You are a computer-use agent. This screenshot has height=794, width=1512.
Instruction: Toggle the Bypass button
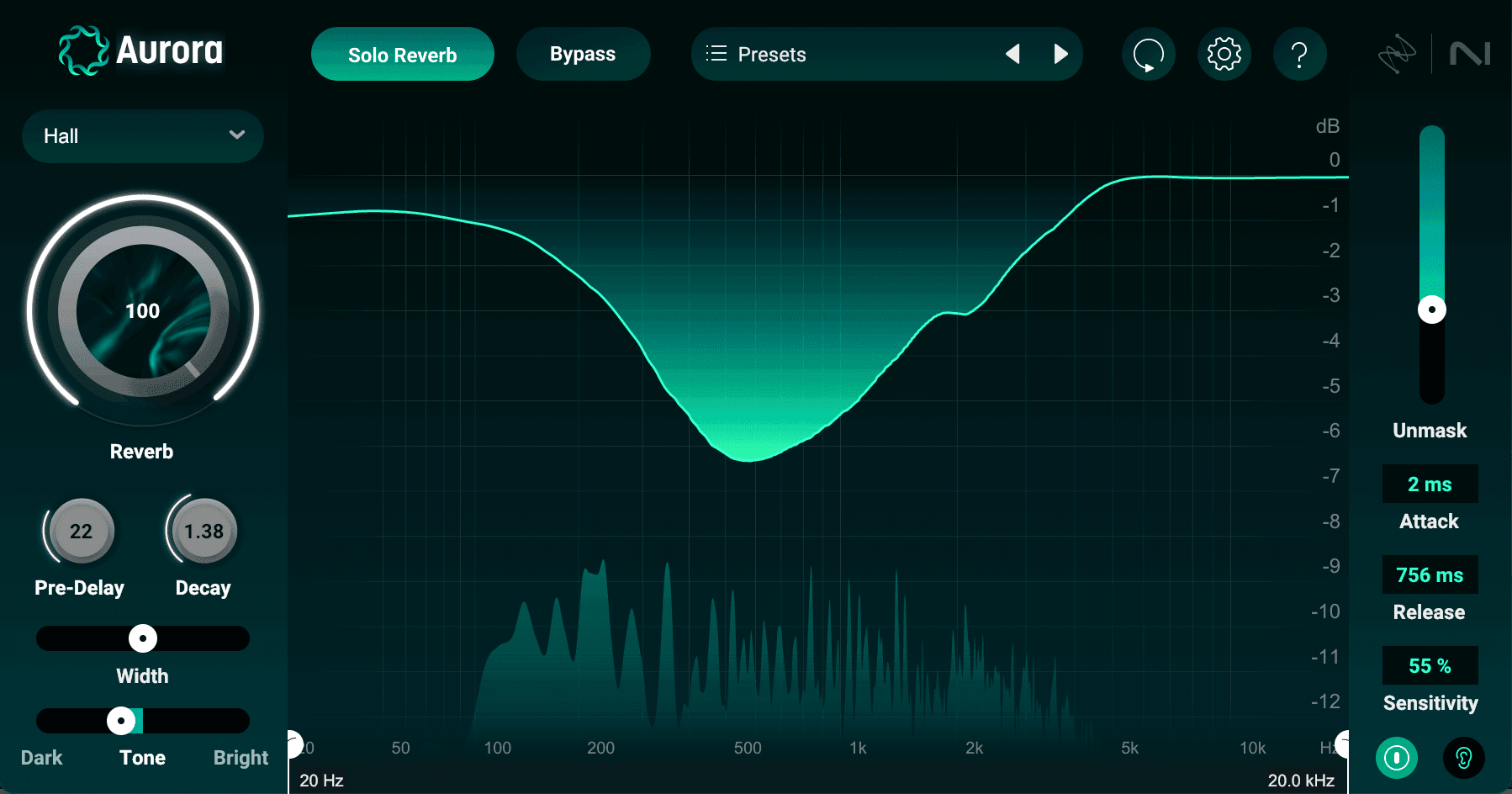[x=583, y=54]
